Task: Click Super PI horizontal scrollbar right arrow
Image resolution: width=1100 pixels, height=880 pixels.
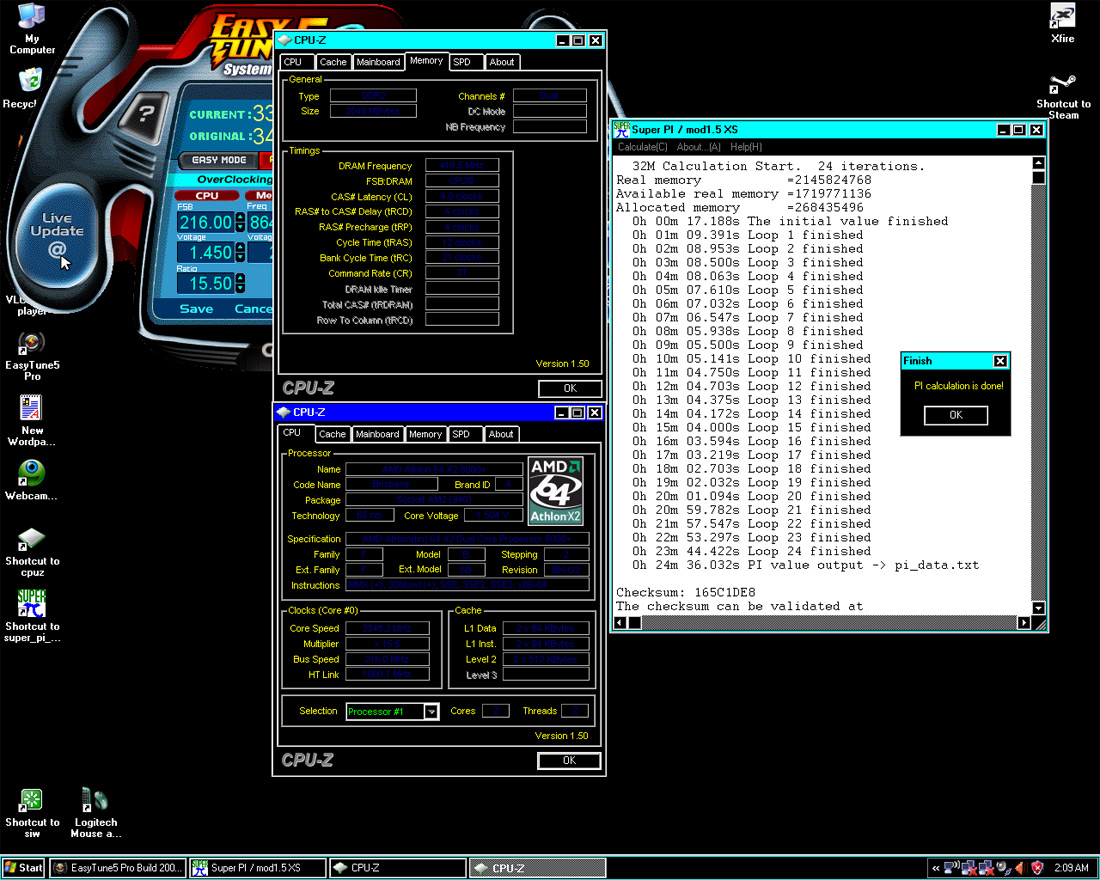Action: (1024, 622)
